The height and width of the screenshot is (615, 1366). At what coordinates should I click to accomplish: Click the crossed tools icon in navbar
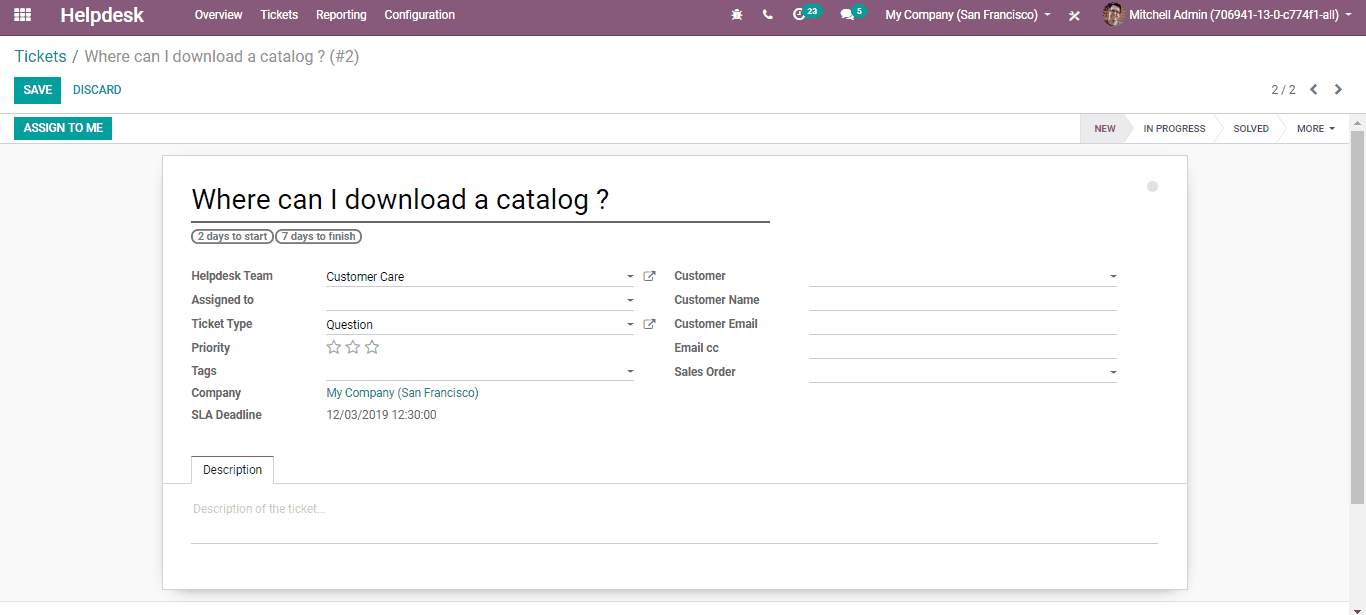[1074, 16]
